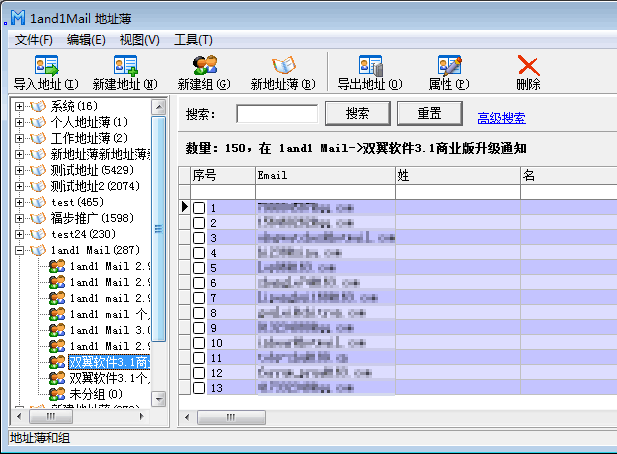
Task: Open the 文件(F) menu
Action: tap(34, 39)
